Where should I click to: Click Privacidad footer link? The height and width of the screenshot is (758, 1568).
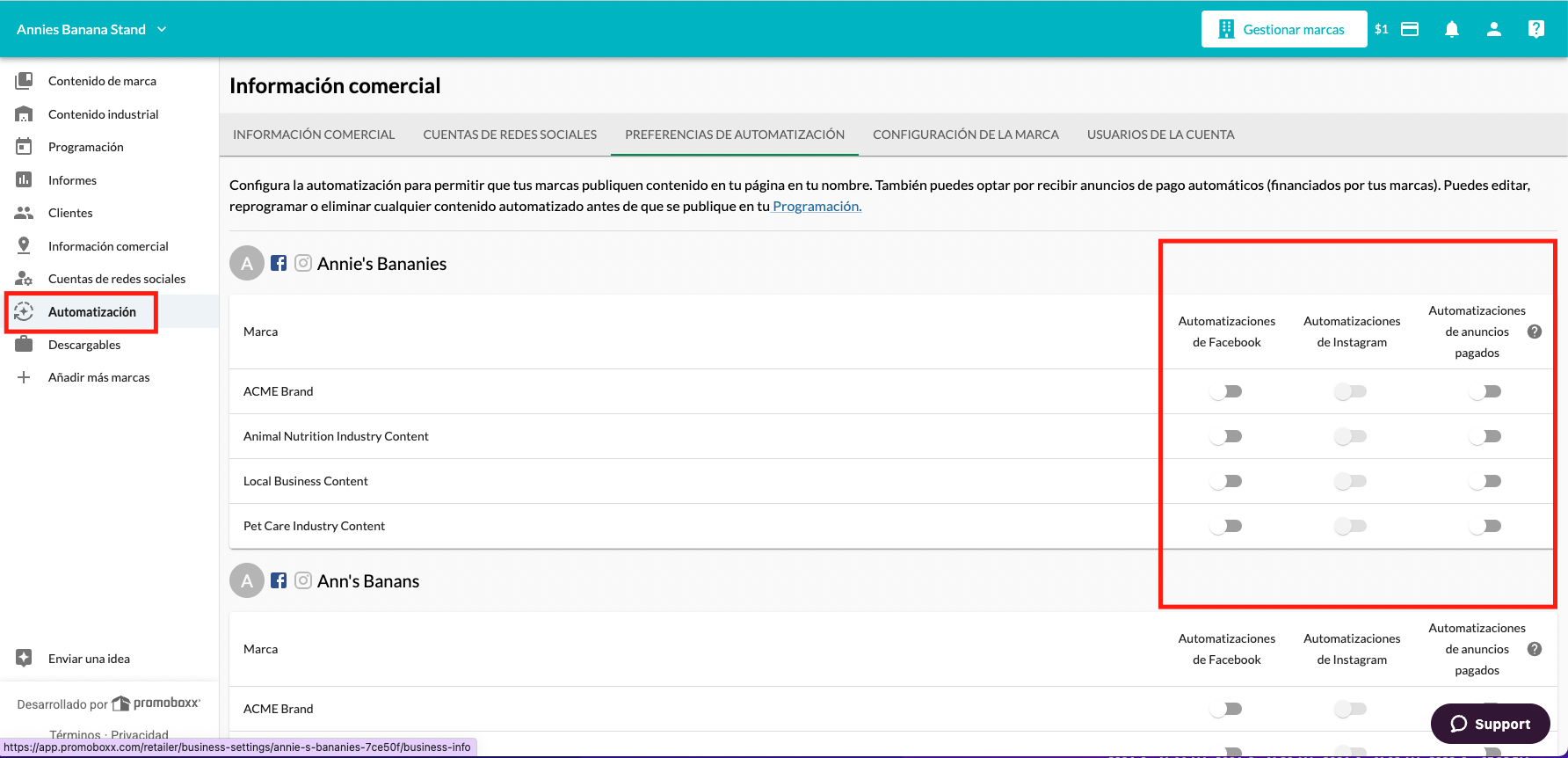140,735
